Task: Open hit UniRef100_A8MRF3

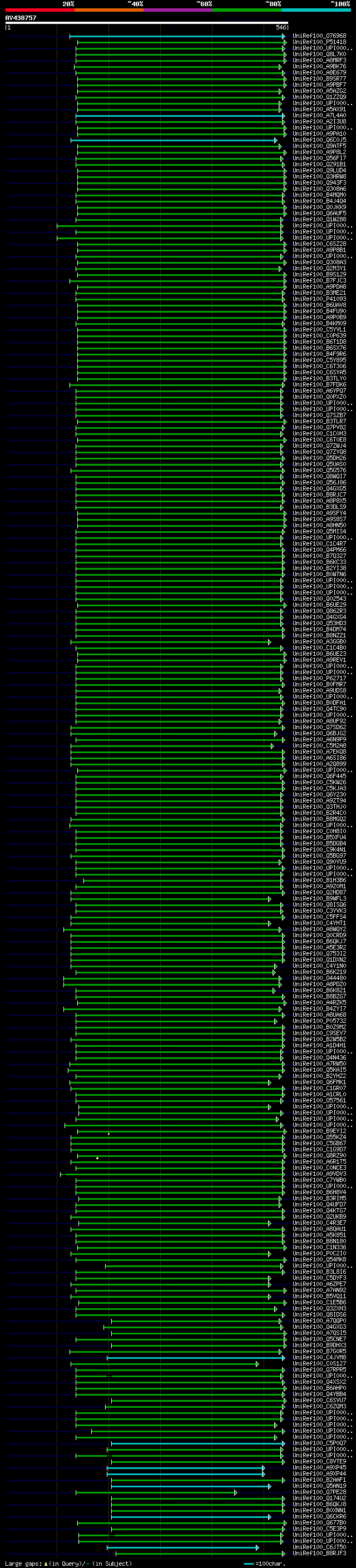Action: (x=319, y=60)
